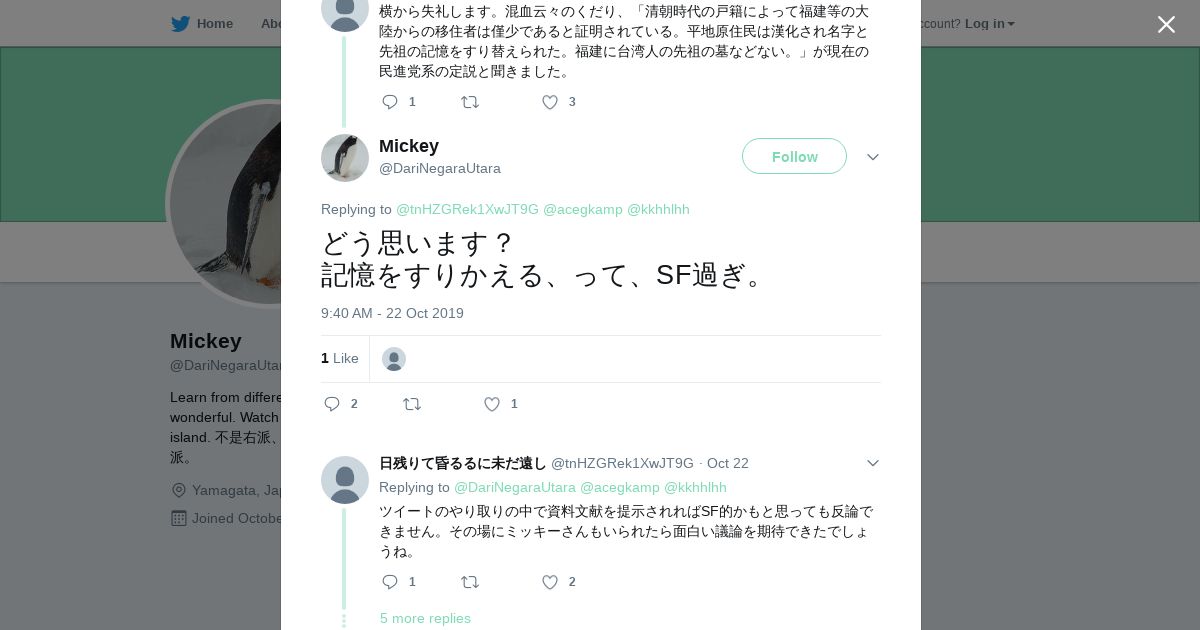Click Mickey's penguin avatar in tweet
Screen dimensions: 1200x630
point(345,158)
